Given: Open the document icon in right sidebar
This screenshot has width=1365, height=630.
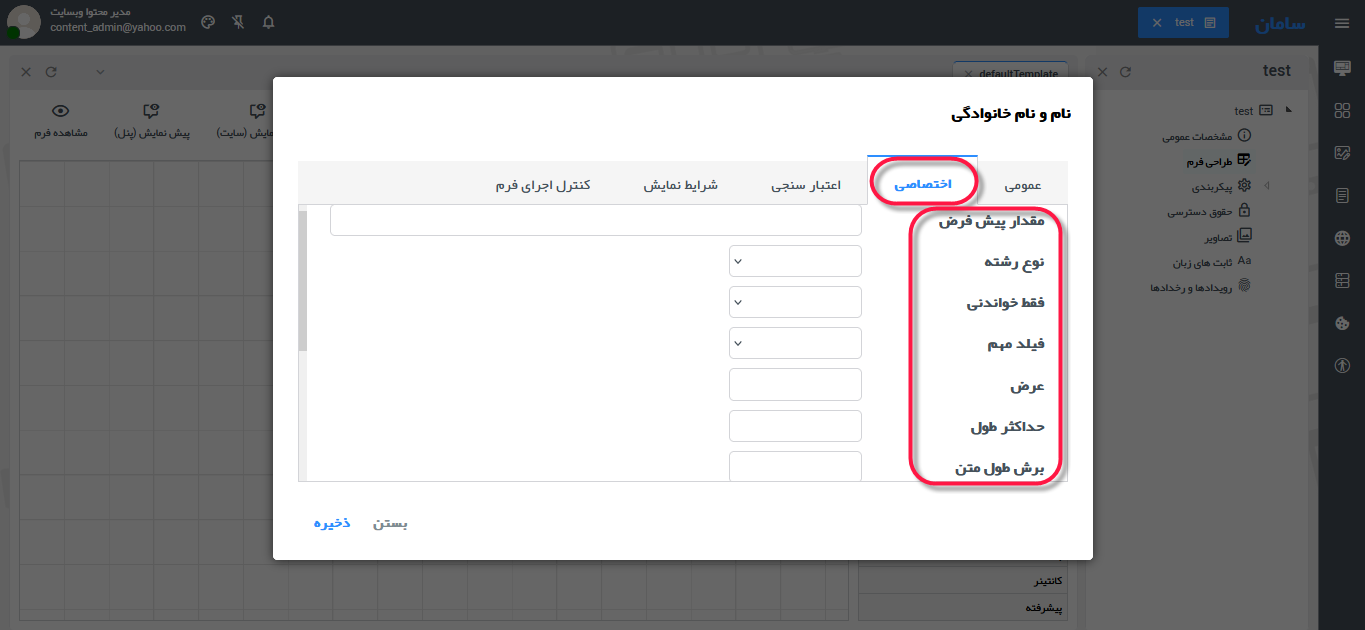Looking at the screenshot, I should point(1342,196).
